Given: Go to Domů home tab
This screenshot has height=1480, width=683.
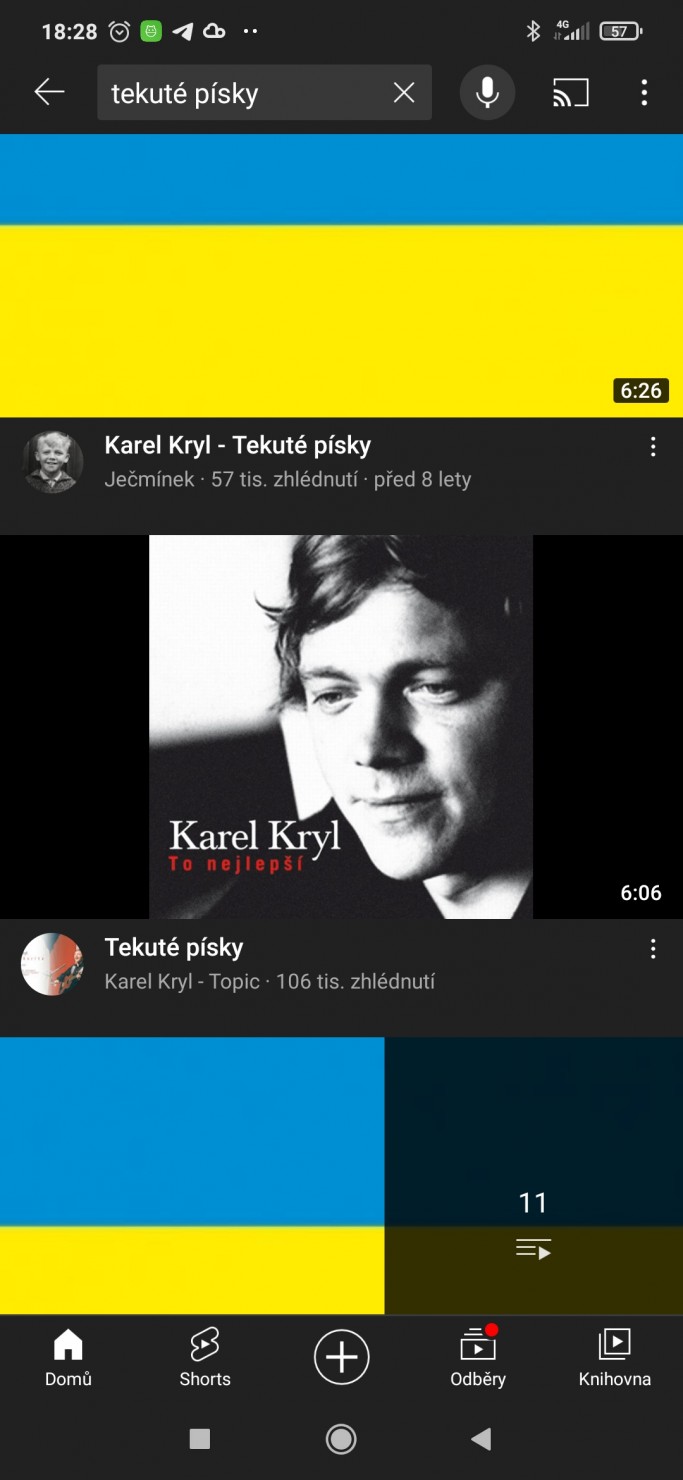Looking at the screenshot, I should [x=68, y=1358].
